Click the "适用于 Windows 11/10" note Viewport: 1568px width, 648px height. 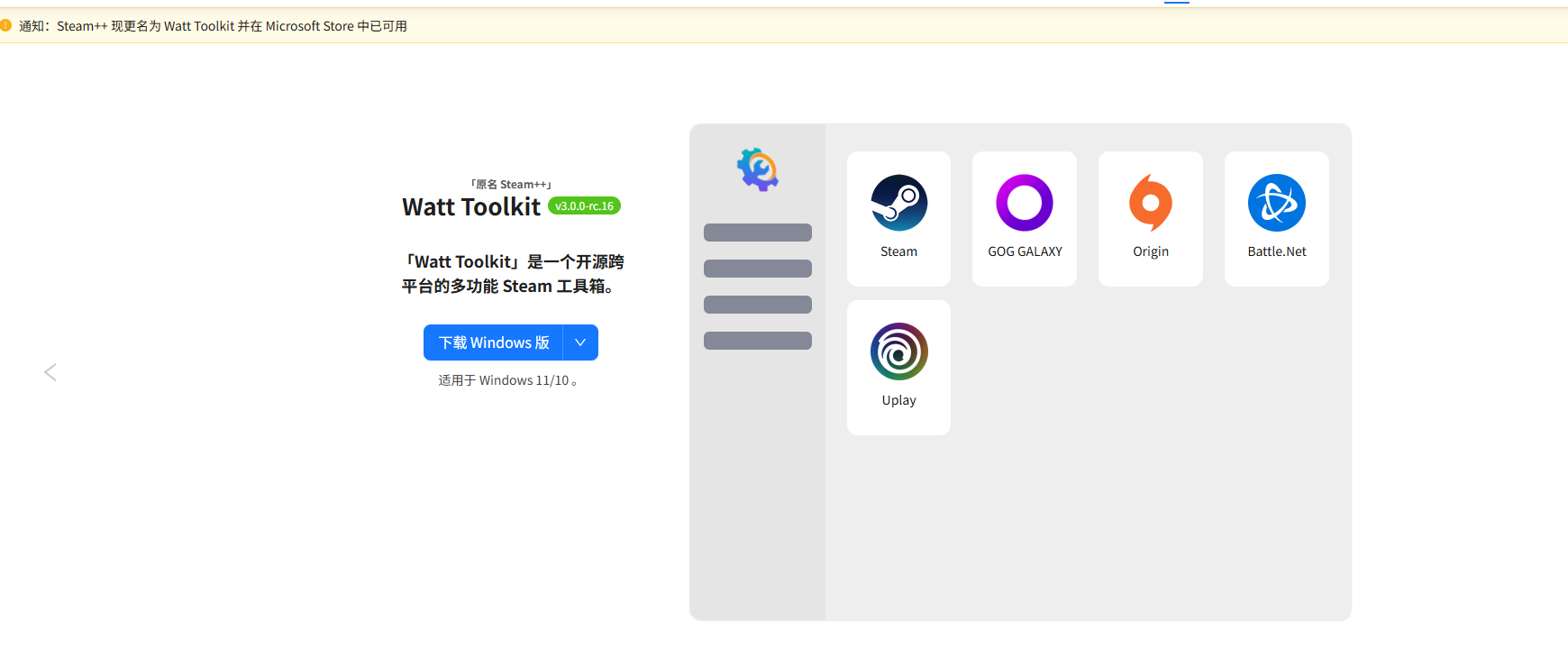507,380
